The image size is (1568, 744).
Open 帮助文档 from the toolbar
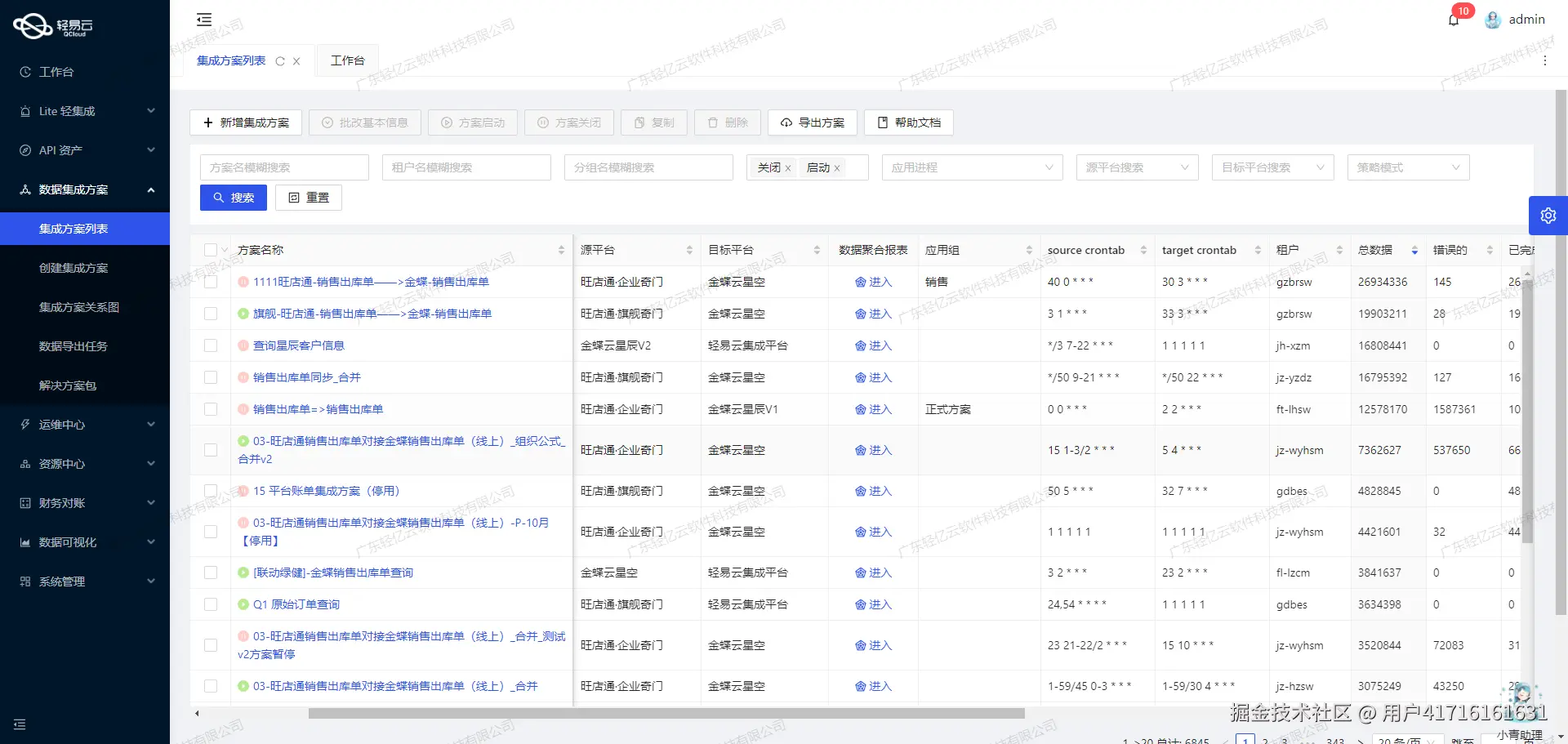tap(907, 123)
